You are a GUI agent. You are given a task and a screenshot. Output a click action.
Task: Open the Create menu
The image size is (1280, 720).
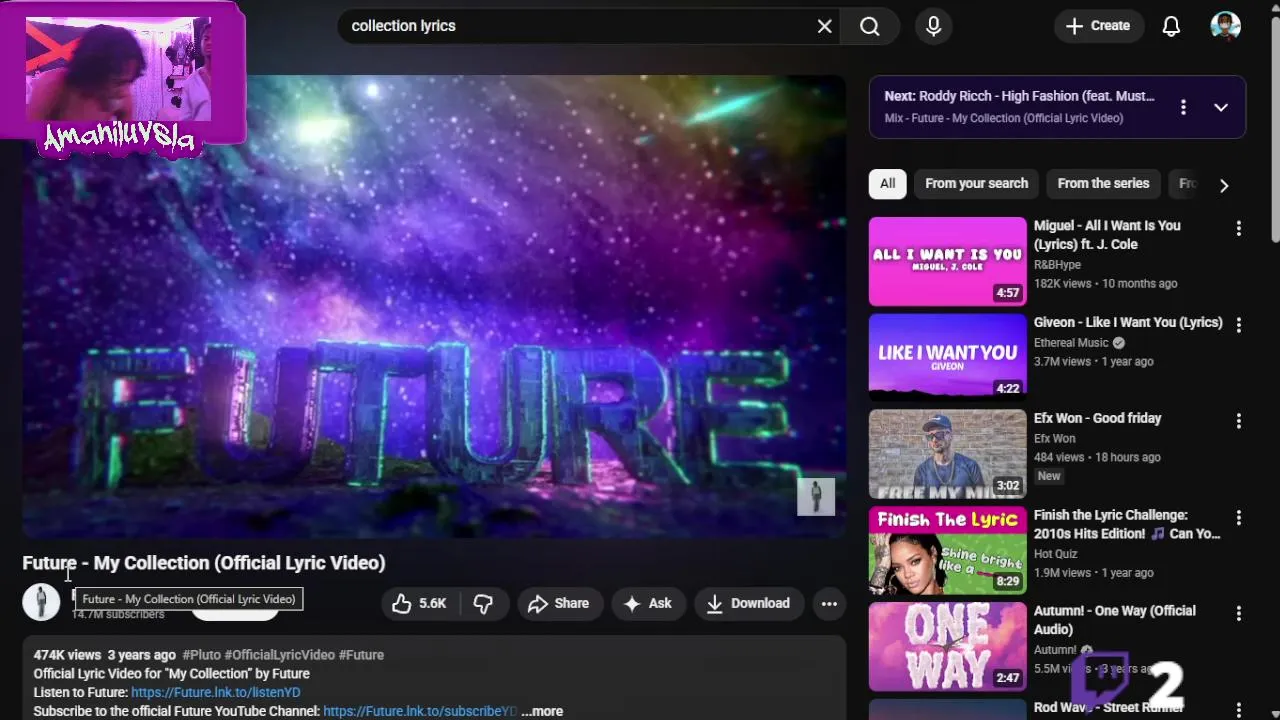tap(1098, 26)
